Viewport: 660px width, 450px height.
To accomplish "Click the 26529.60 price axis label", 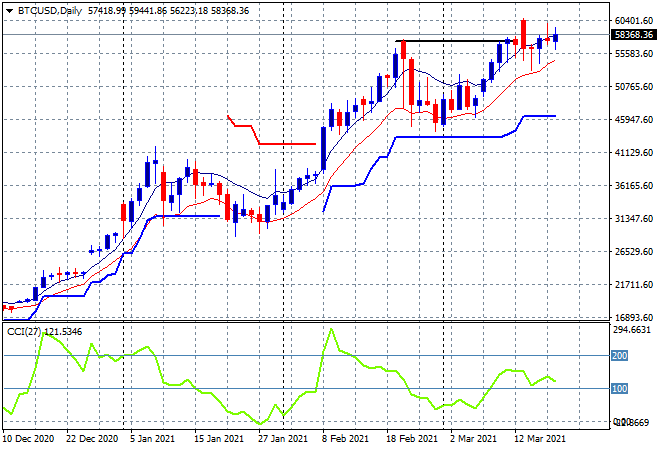I will [633, 252].
